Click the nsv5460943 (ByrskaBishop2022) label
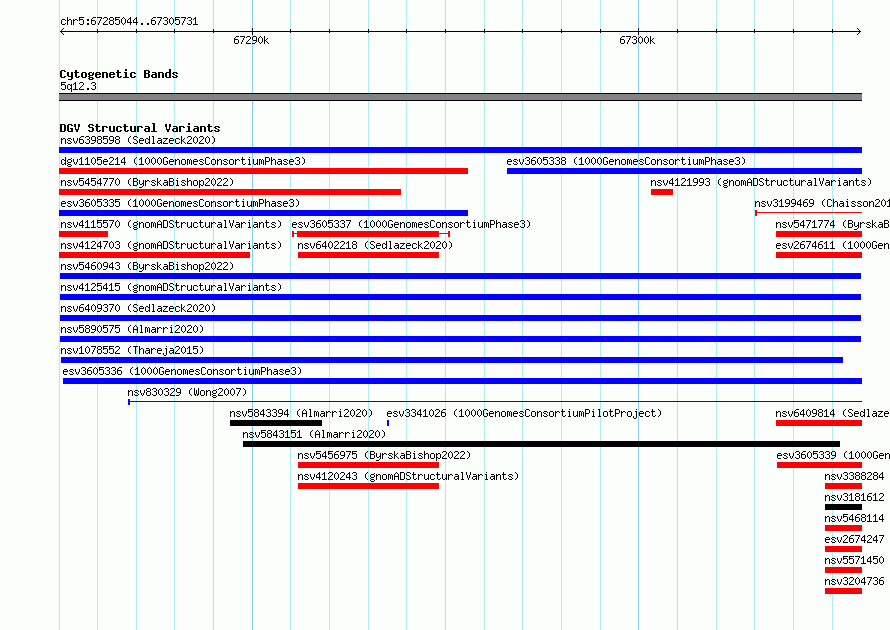 click(147, 266)
